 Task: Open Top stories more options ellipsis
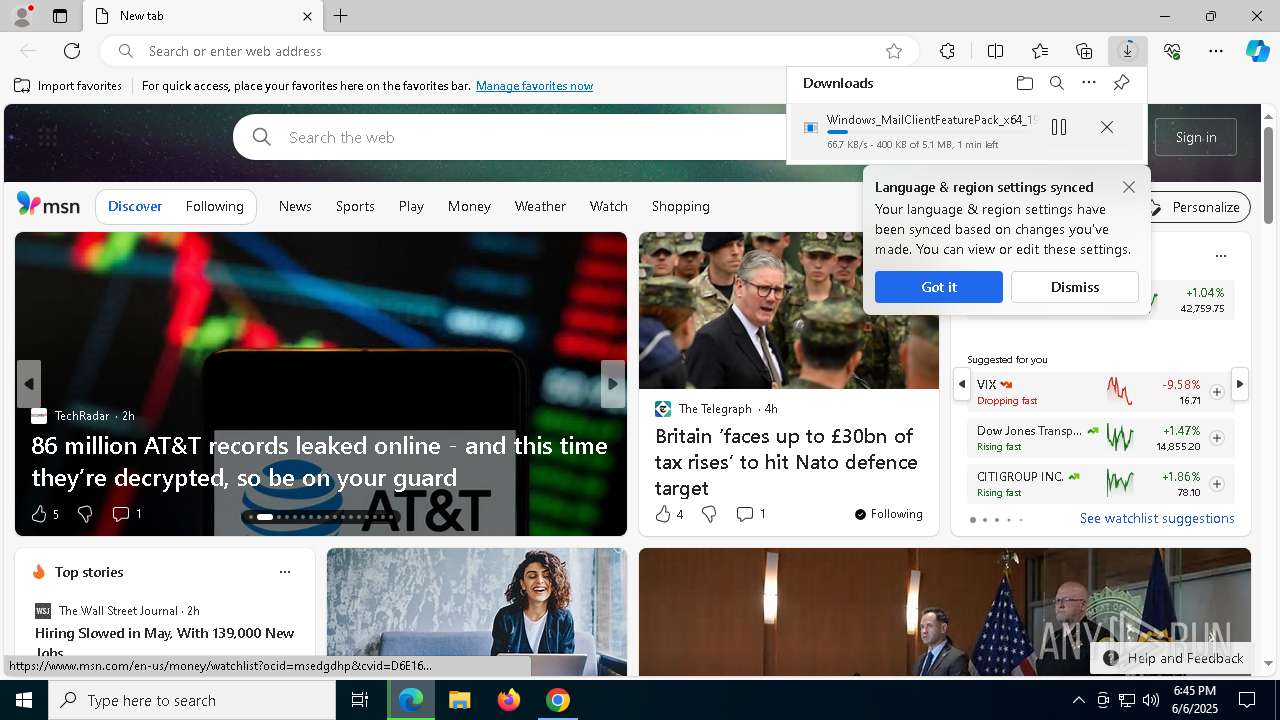click(285, 572)
